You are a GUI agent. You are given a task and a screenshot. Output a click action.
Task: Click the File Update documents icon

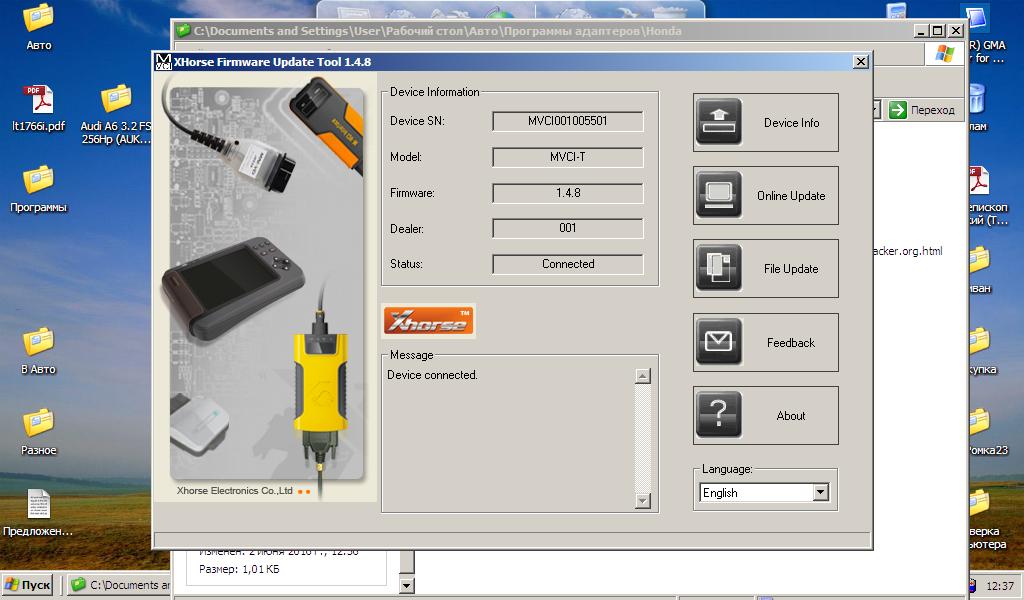(718, 268)
